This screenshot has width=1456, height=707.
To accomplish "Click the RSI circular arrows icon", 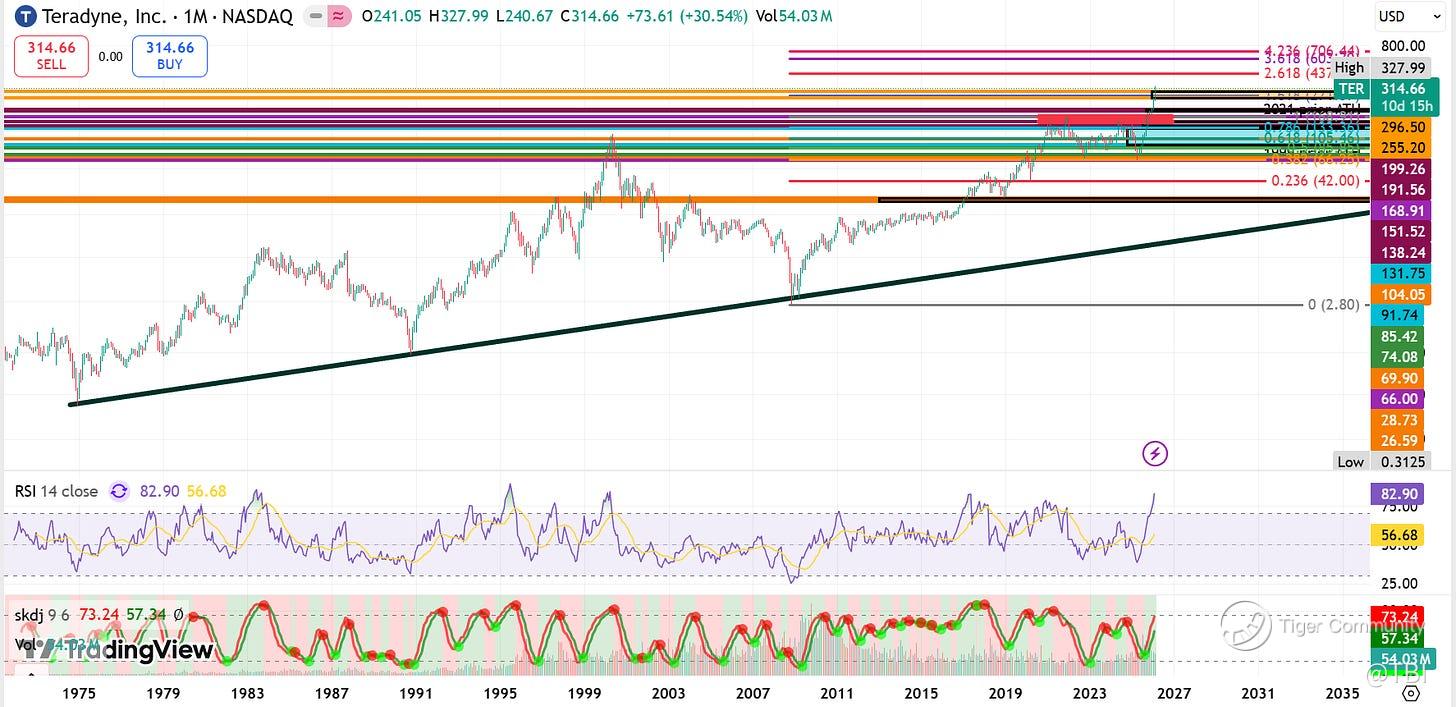I will click(119, 491).
